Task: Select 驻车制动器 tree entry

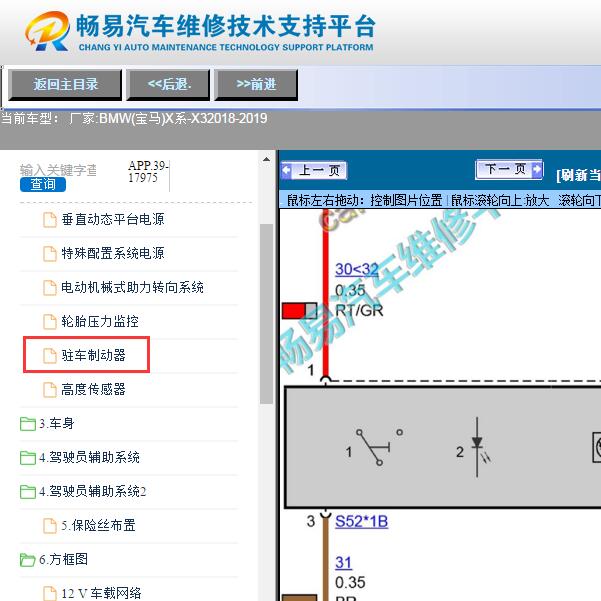Action: 93,355
